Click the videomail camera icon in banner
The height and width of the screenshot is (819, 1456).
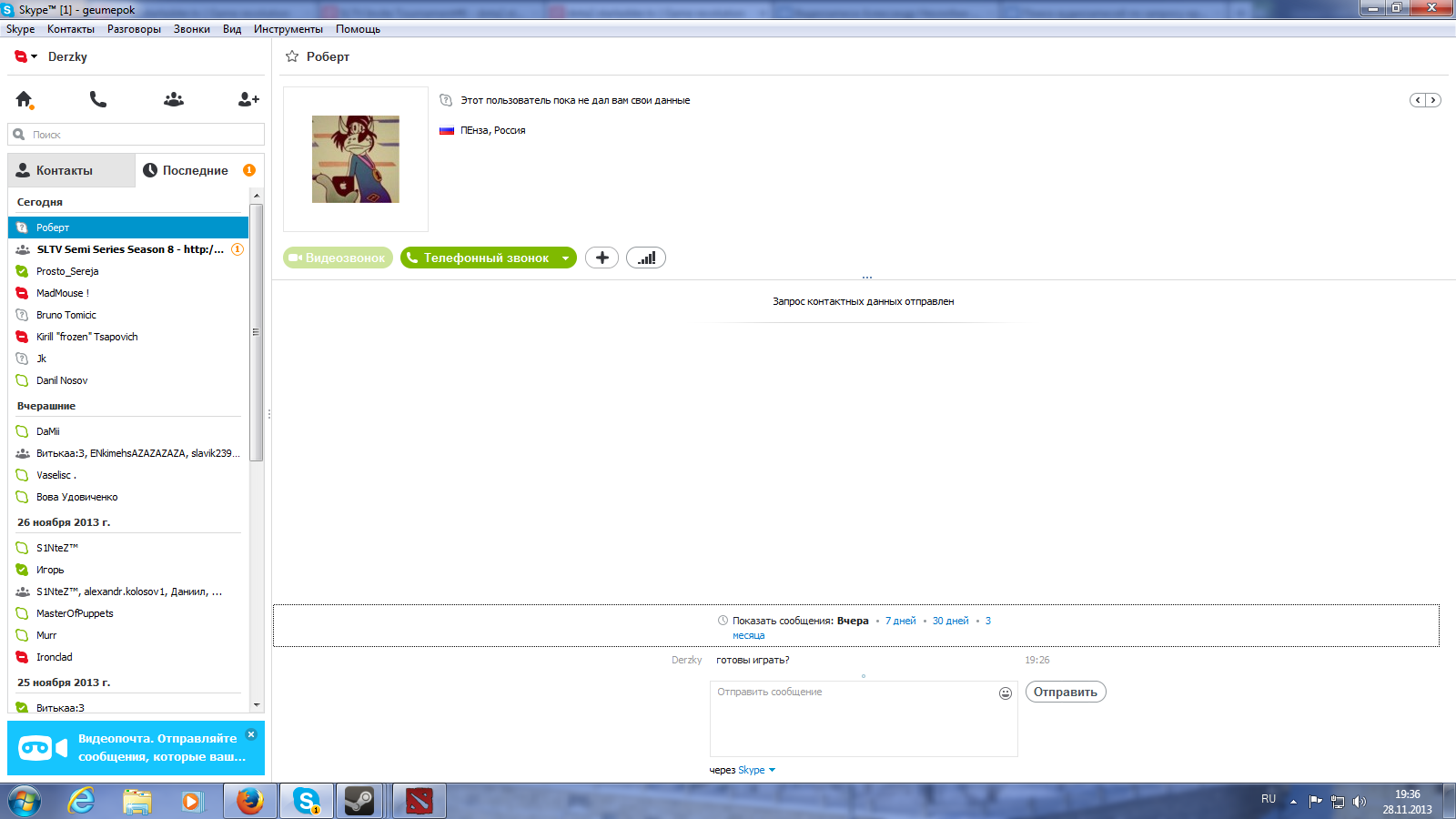pyautogui.click(x=42, y=748)
